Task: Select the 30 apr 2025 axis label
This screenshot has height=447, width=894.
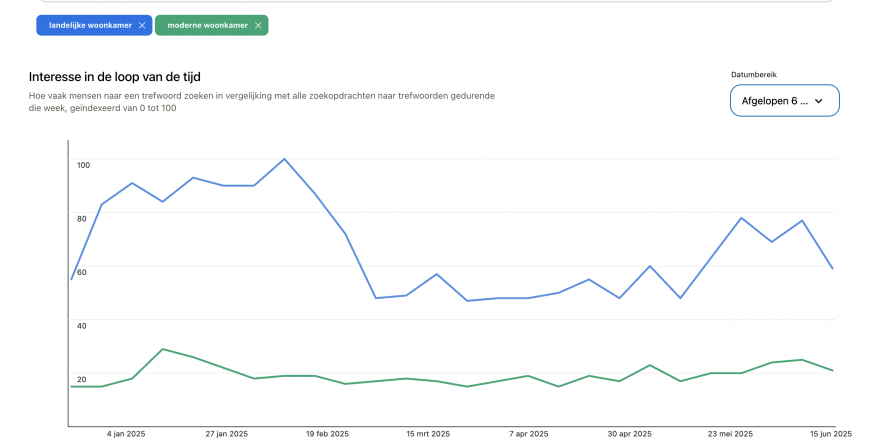Action: pos(629,434)
